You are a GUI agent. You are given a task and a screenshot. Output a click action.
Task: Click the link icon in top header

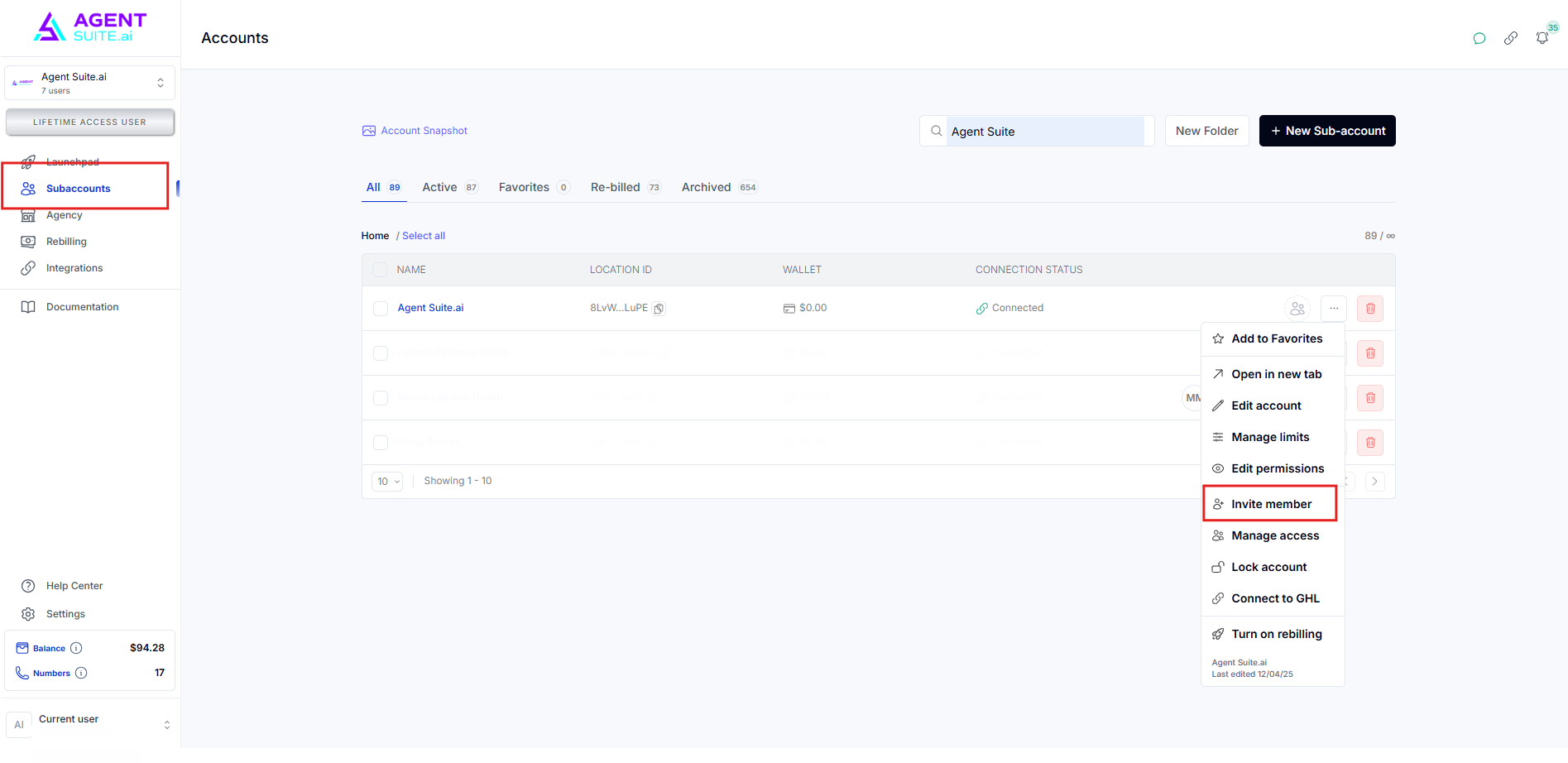click(1511, 38)
